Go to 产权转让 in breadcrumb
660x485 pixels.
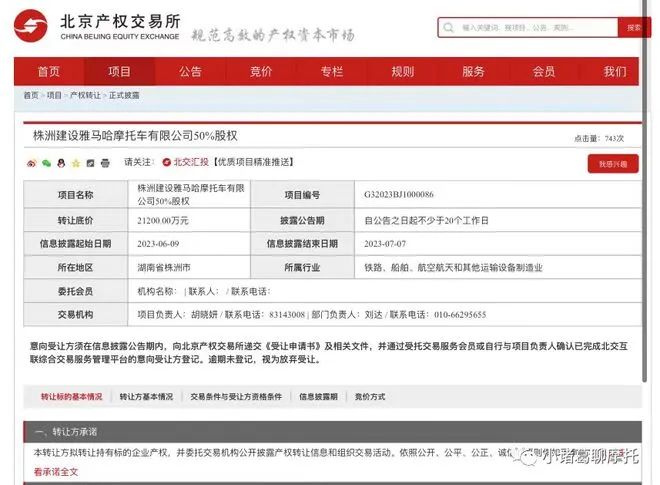click(85, 96)
